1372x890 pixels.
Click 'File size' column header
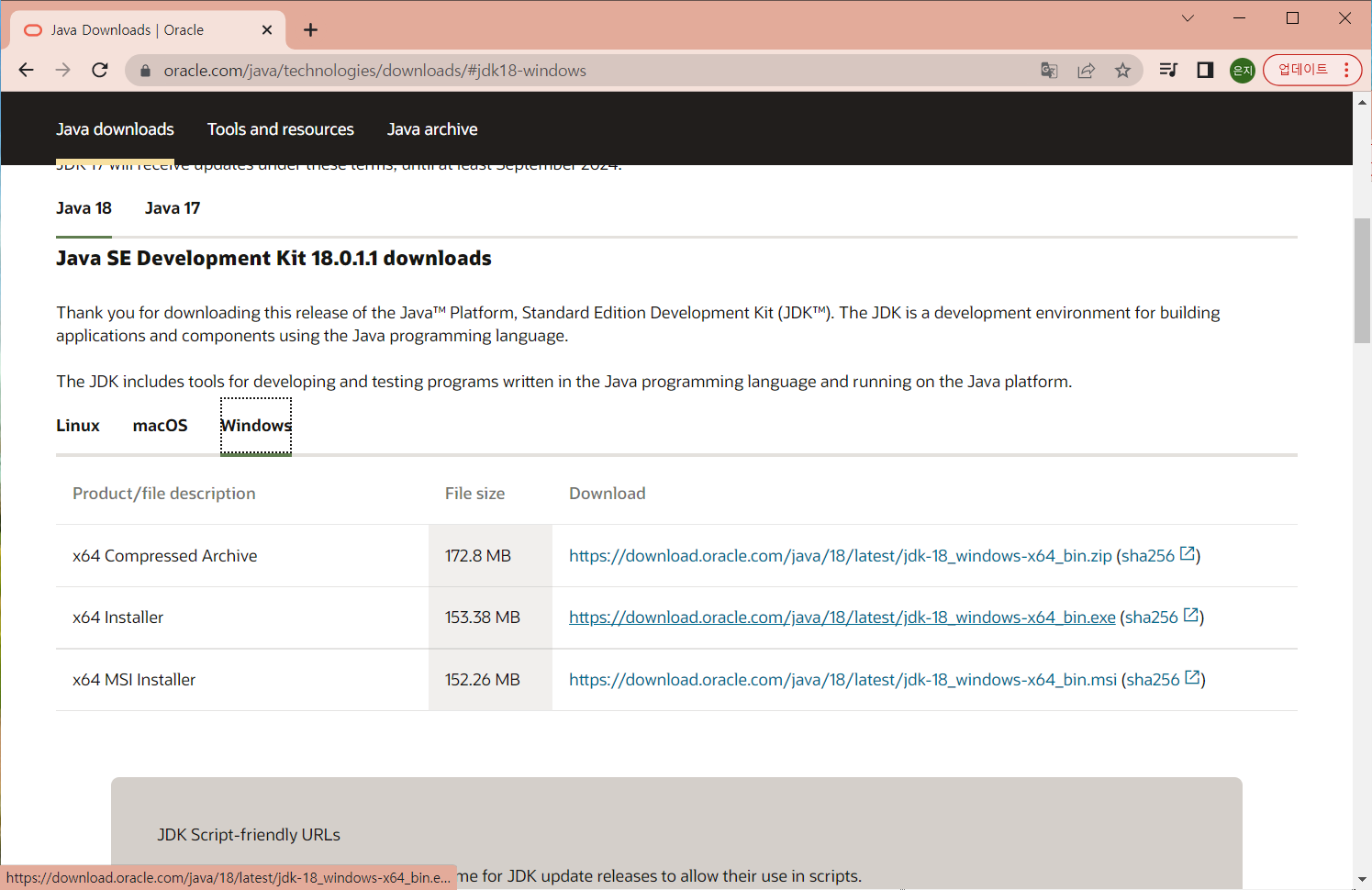click(x=474, y=494)
